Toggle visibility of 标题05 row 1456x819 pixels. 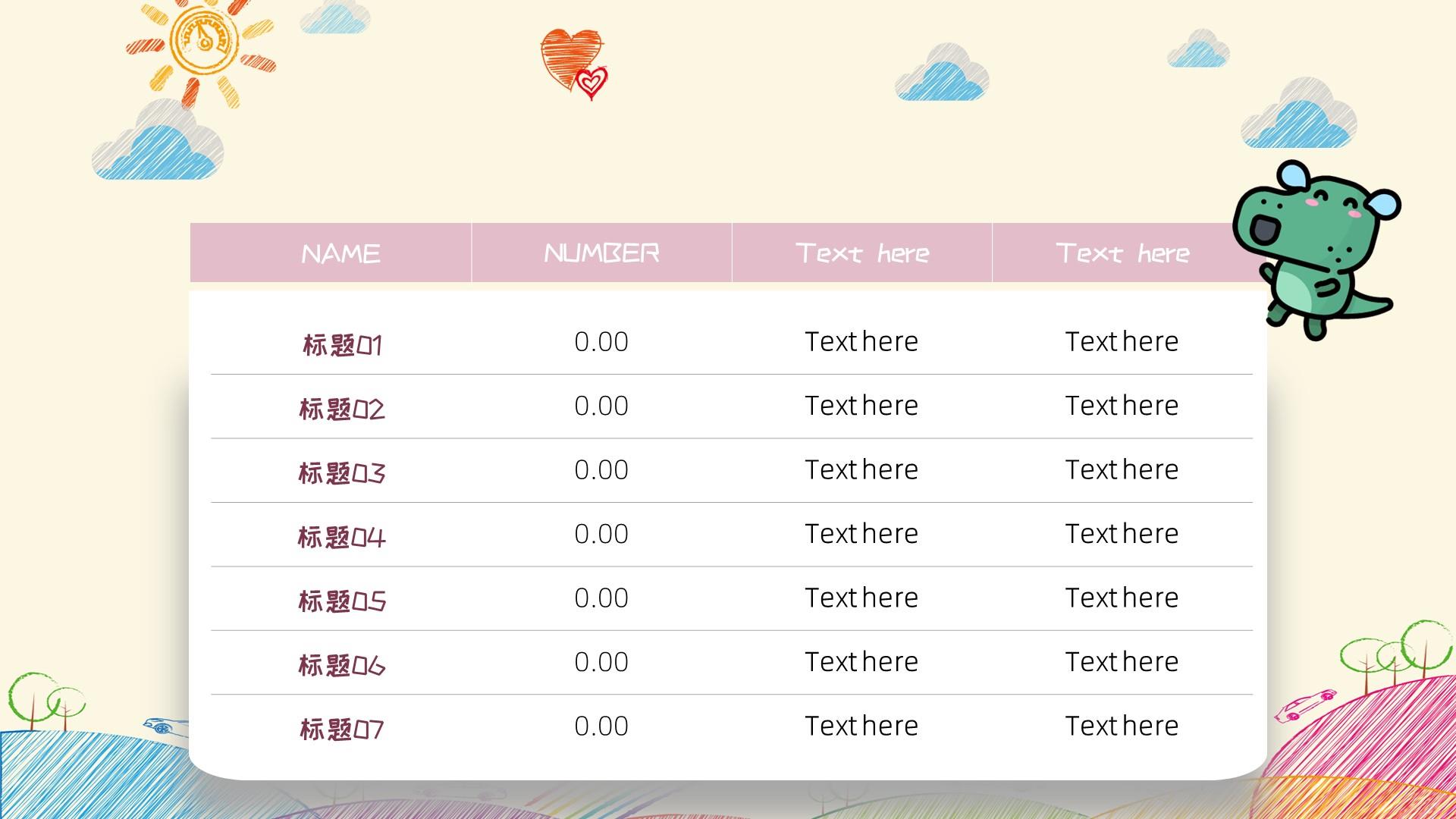tap(341, 598)
